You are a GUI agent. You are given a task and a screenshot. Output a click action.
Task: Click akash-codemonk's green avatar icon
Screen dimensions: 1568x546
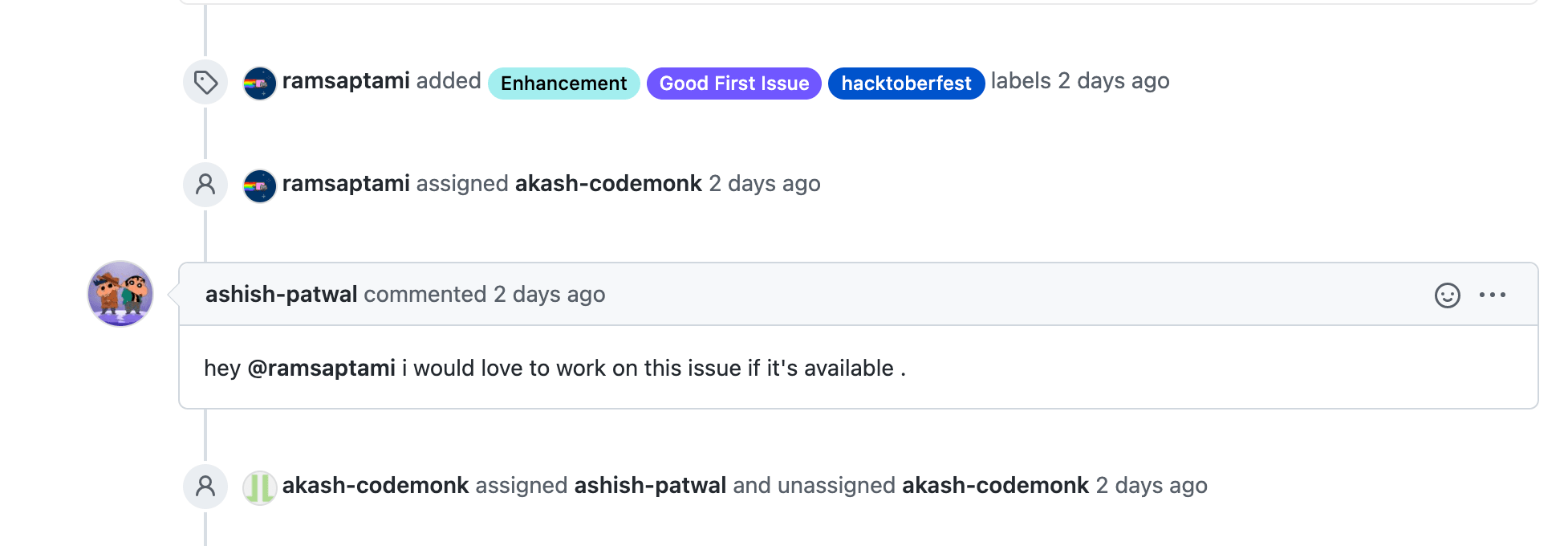pyautogui.click(x=260, y=487)
